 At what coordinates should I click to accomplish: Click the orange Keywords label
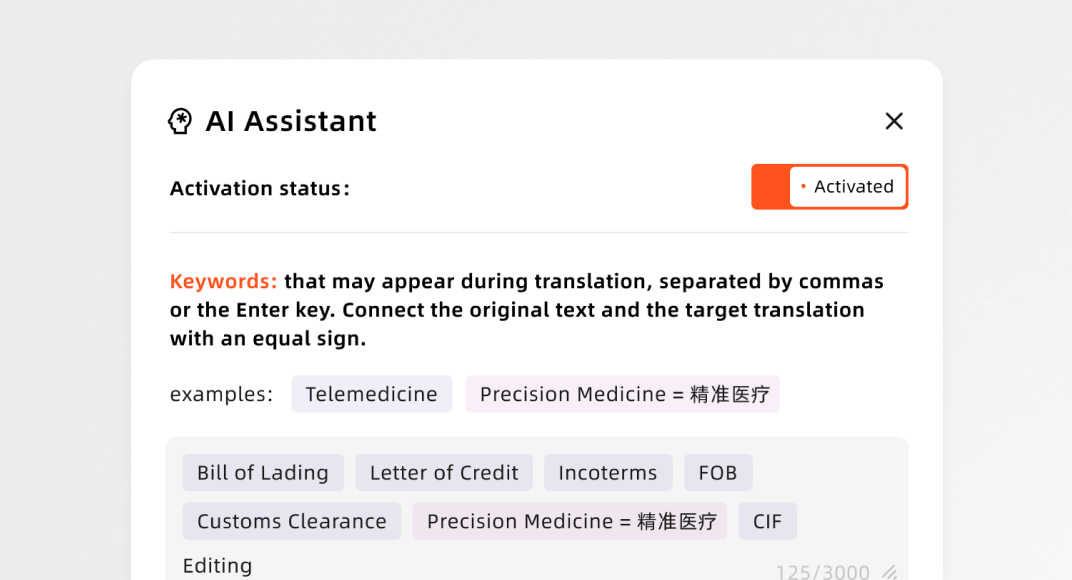[x=223, y=281]
